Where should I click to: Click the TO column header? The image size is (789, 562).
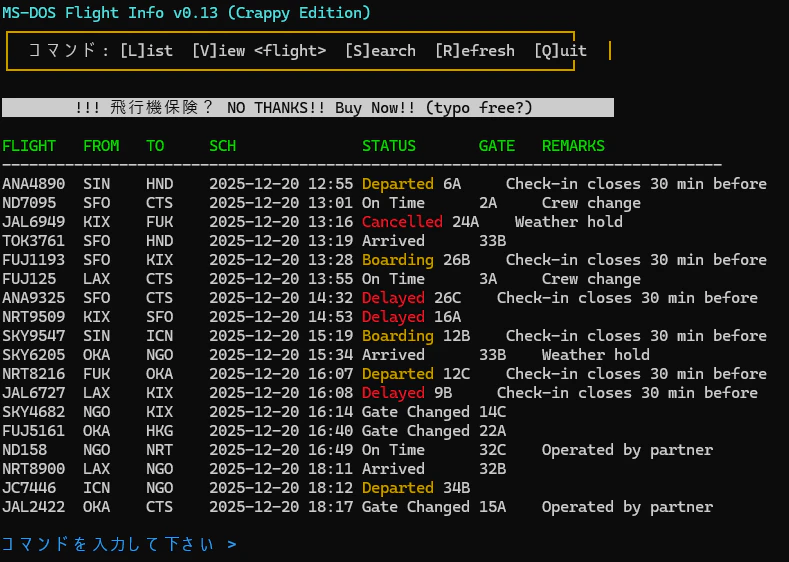(x=155, y=146)
